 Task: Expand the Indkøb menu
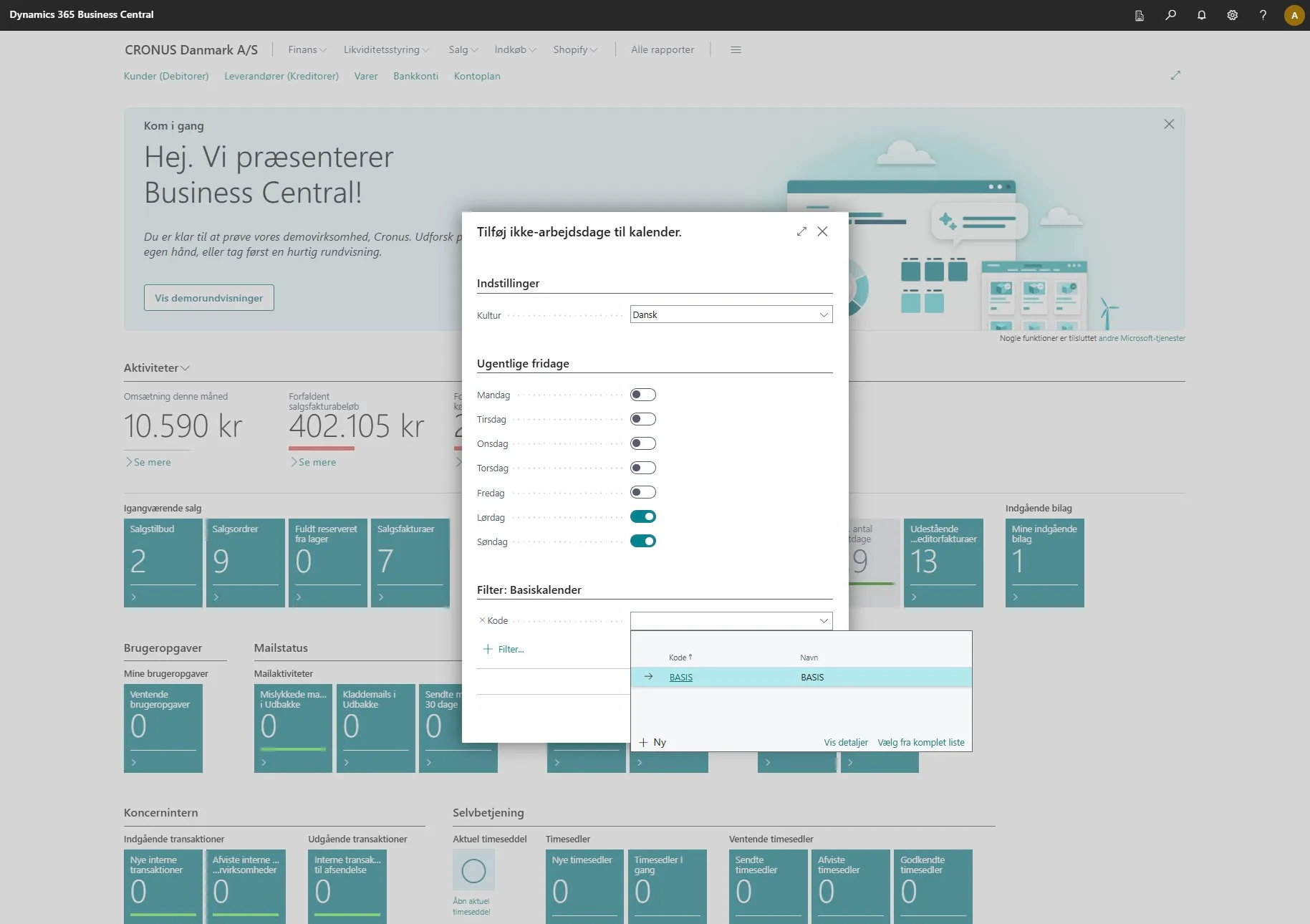515,49
